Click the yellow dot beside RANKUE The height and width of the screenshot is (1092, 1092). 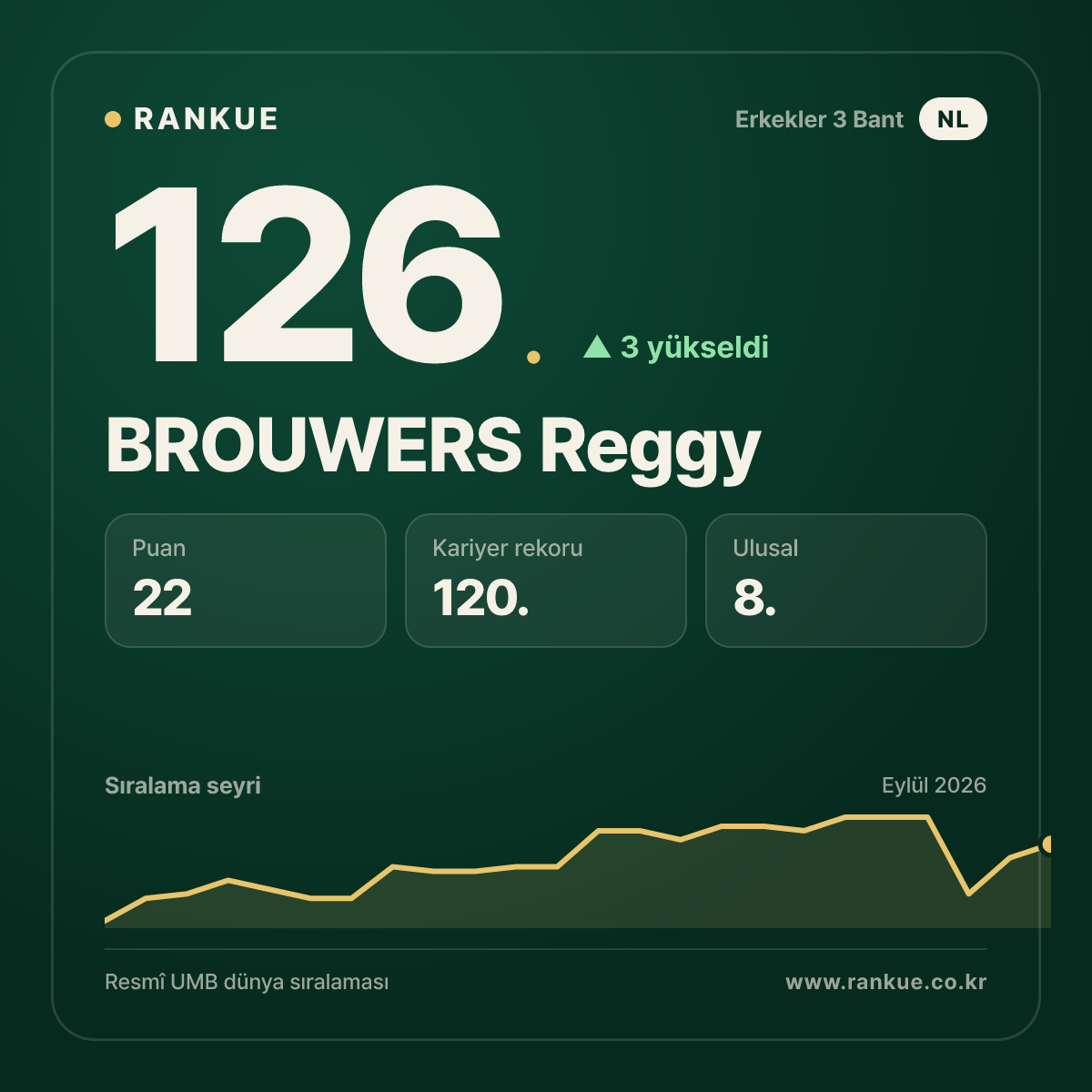click(113, 119)
